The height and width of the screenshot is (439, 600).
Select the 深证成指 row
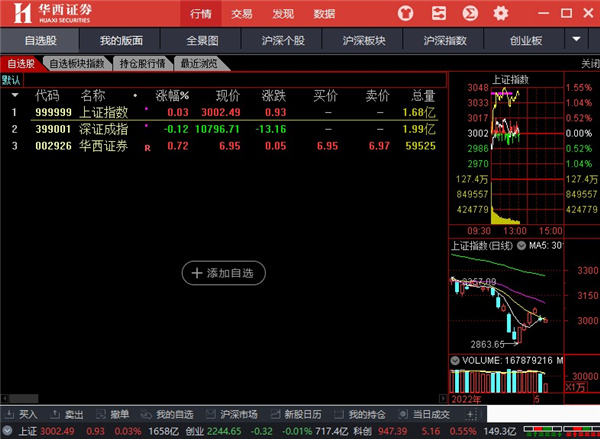(223, 129)
